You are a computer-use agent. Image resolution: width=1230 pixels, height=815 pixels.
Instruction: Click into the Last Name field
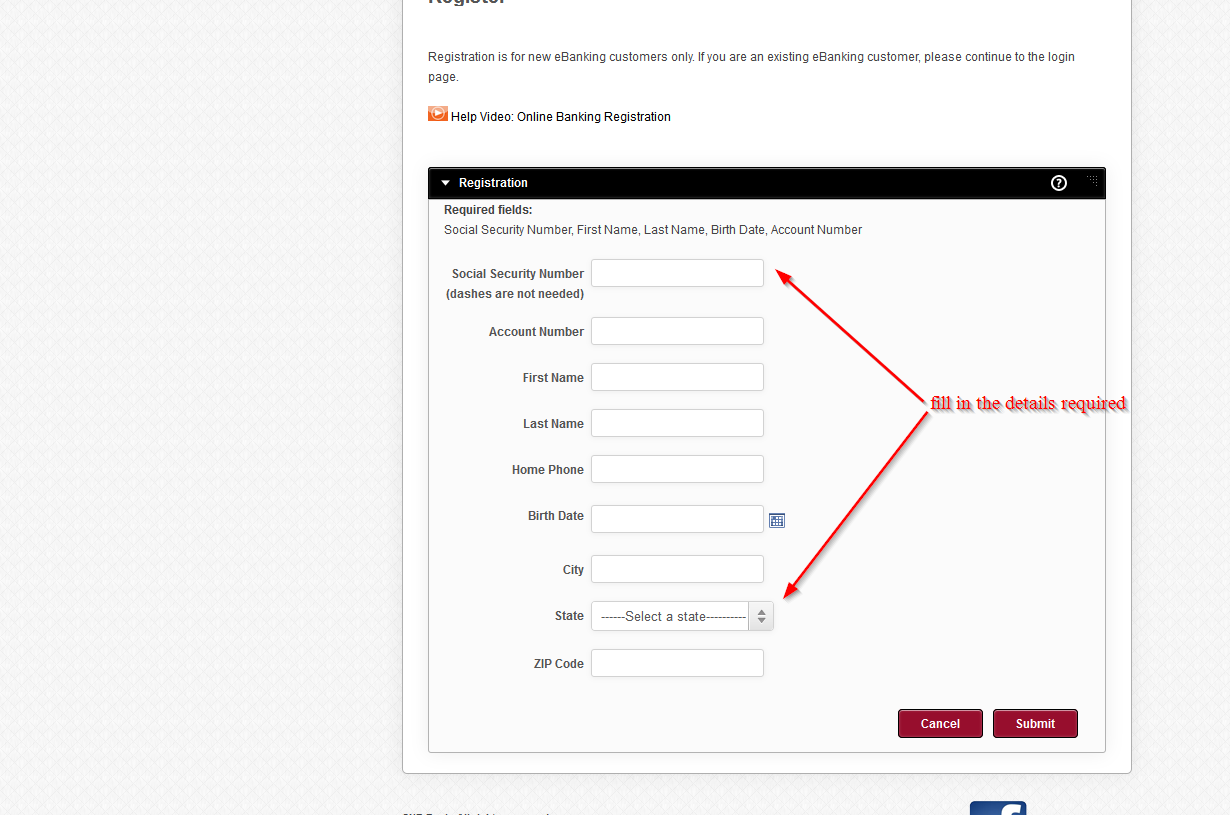tap(677, 423)
